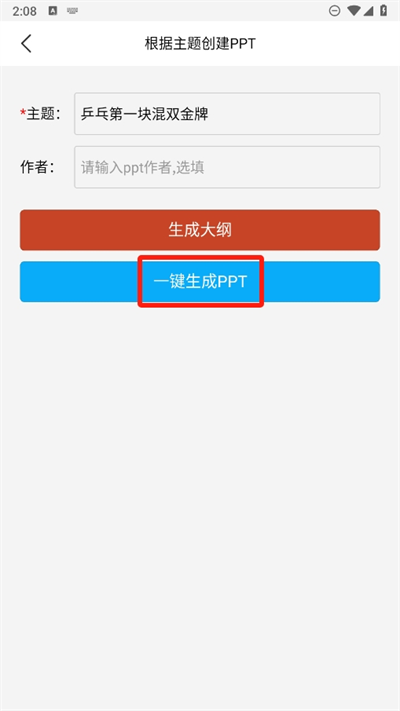Tap the blank gray area below the buttons

200,499
